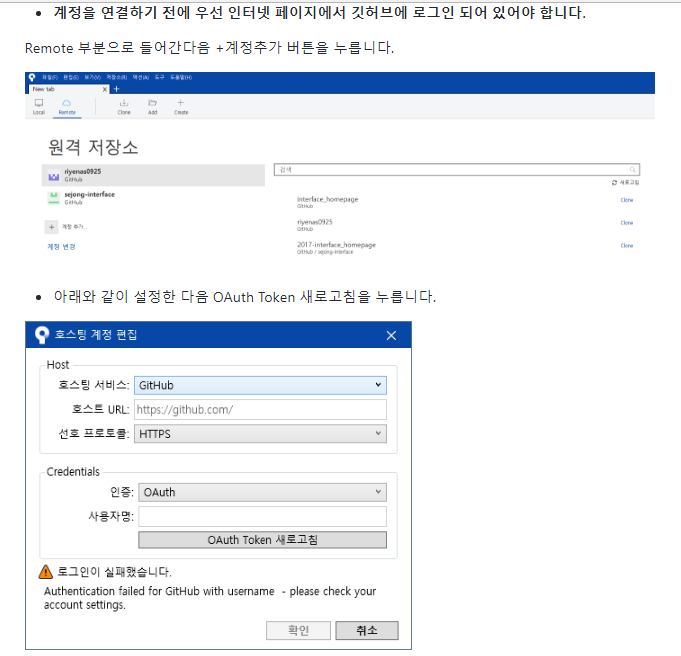The height and width of the screenshot is (656, 681).
Task: Click the 호스트 URL field
Action: [x=260, y=410]
